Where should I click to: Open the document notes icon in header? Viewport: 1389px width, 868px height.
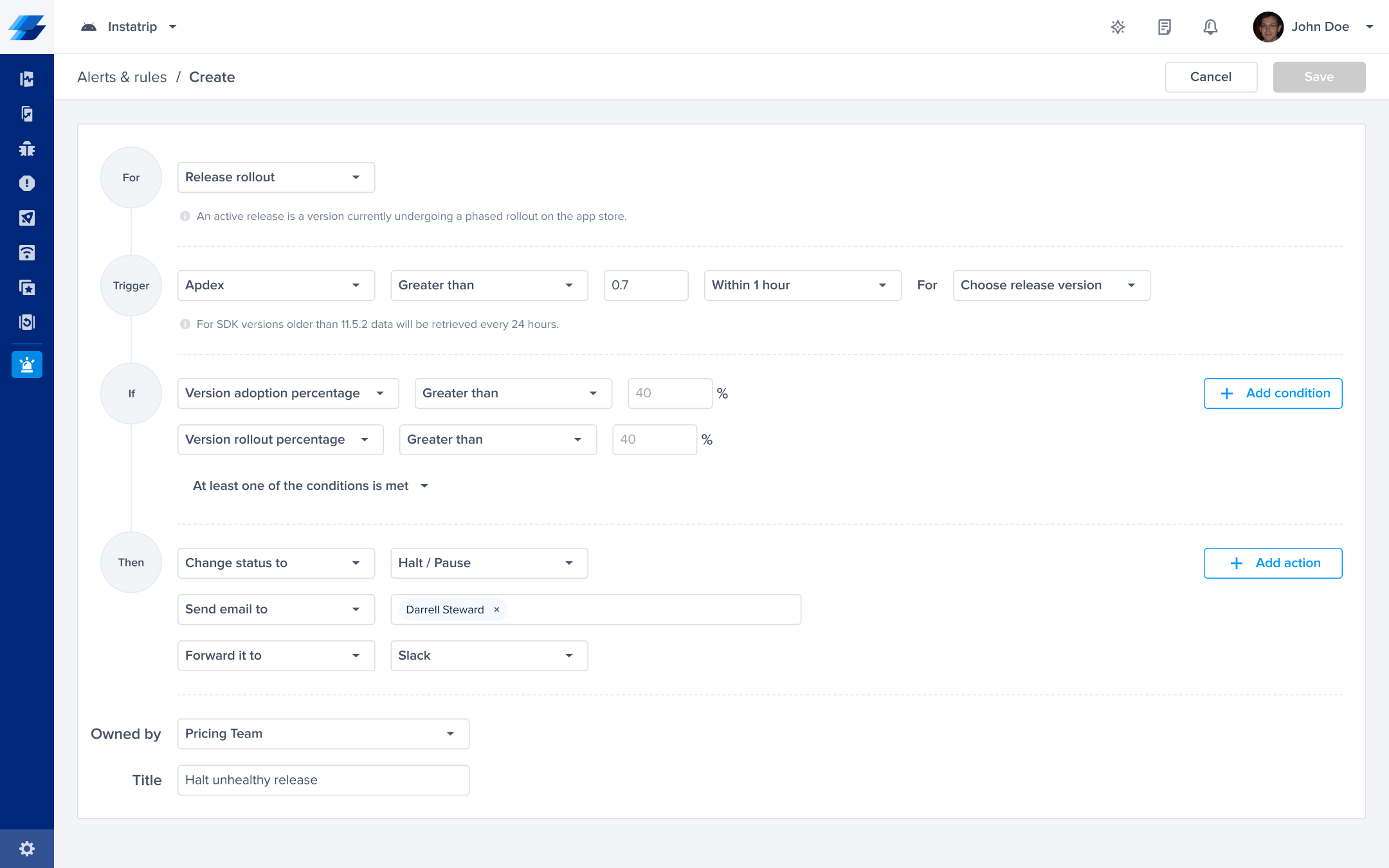(x=1164, y=27)
